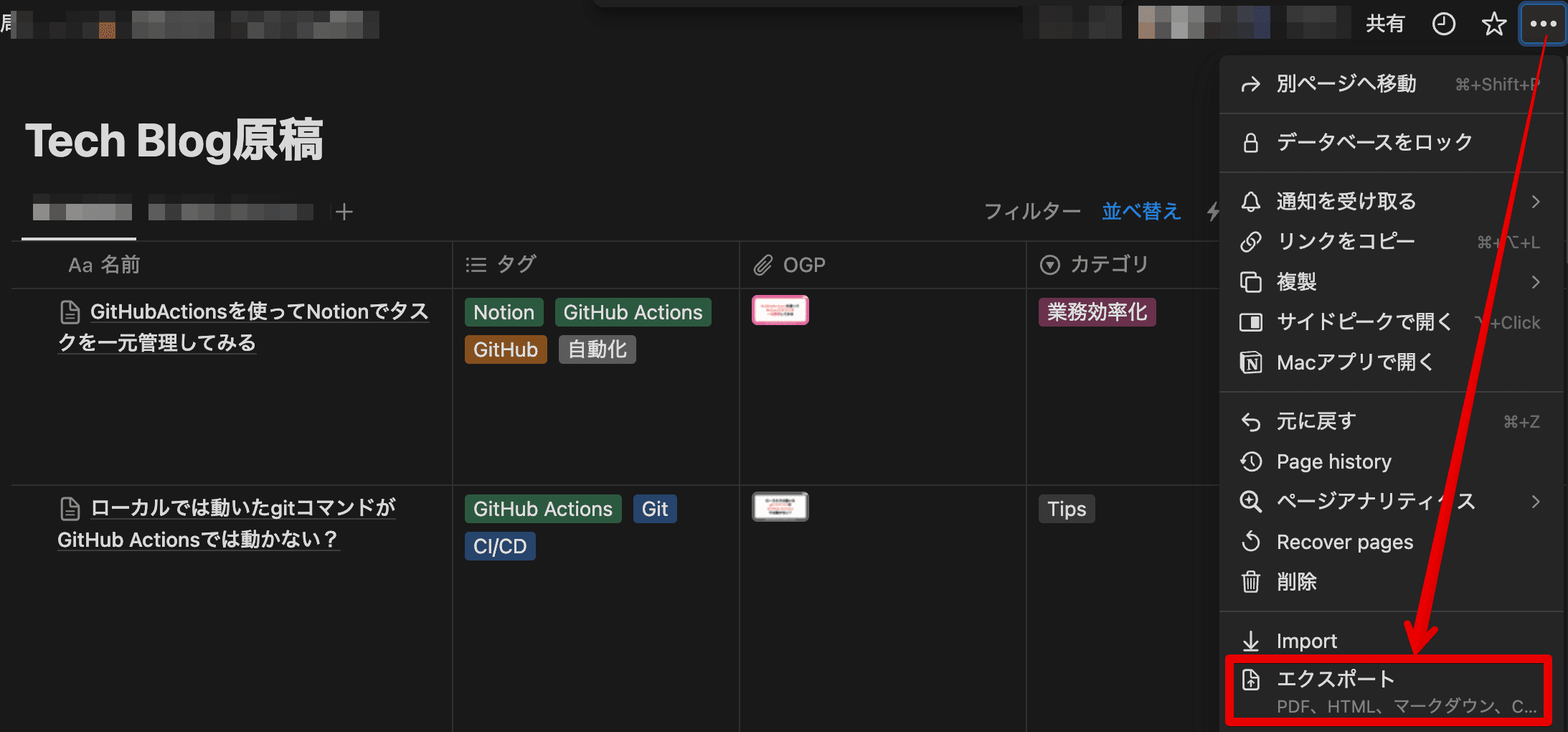Select 別ページへ移動 menu entry

[x=1390, y=84]
